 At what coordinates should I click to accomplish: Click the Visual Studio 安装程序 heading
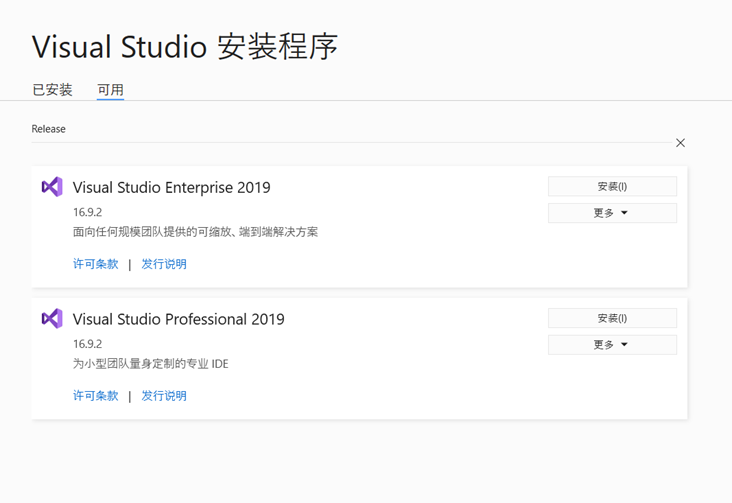(x=185, y=46)
